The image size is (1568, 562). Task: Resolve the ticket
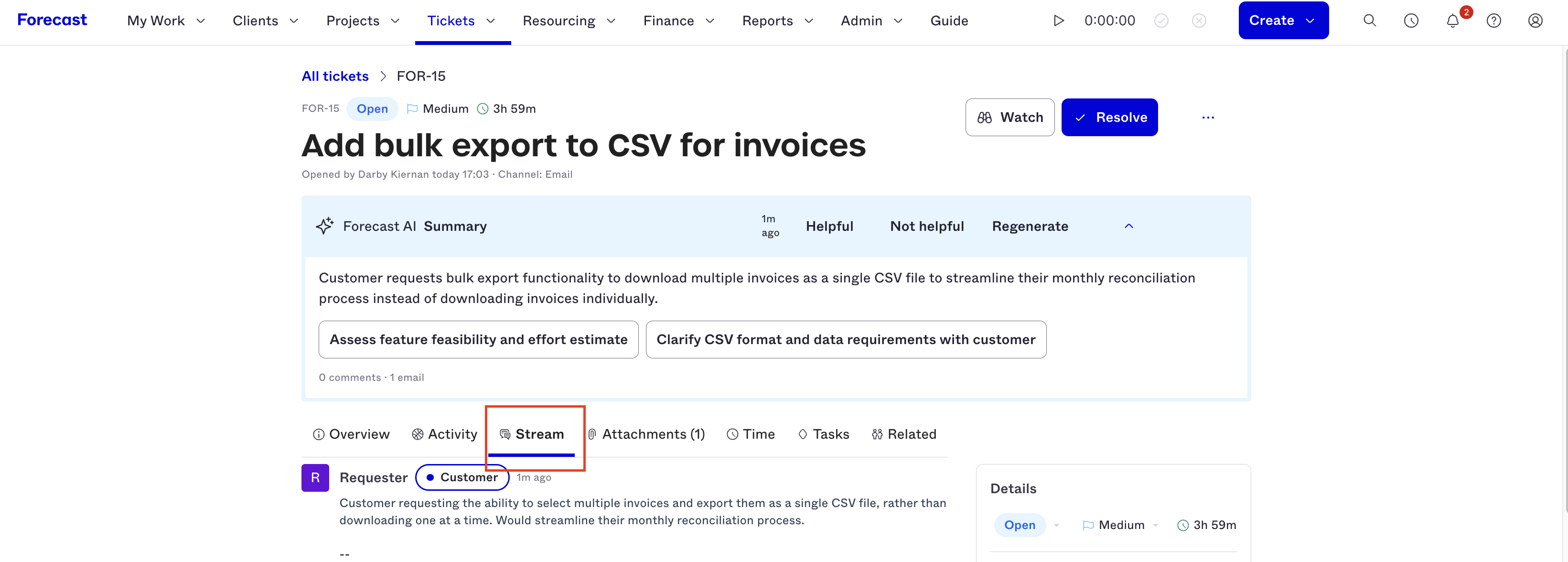[1109, 118]
